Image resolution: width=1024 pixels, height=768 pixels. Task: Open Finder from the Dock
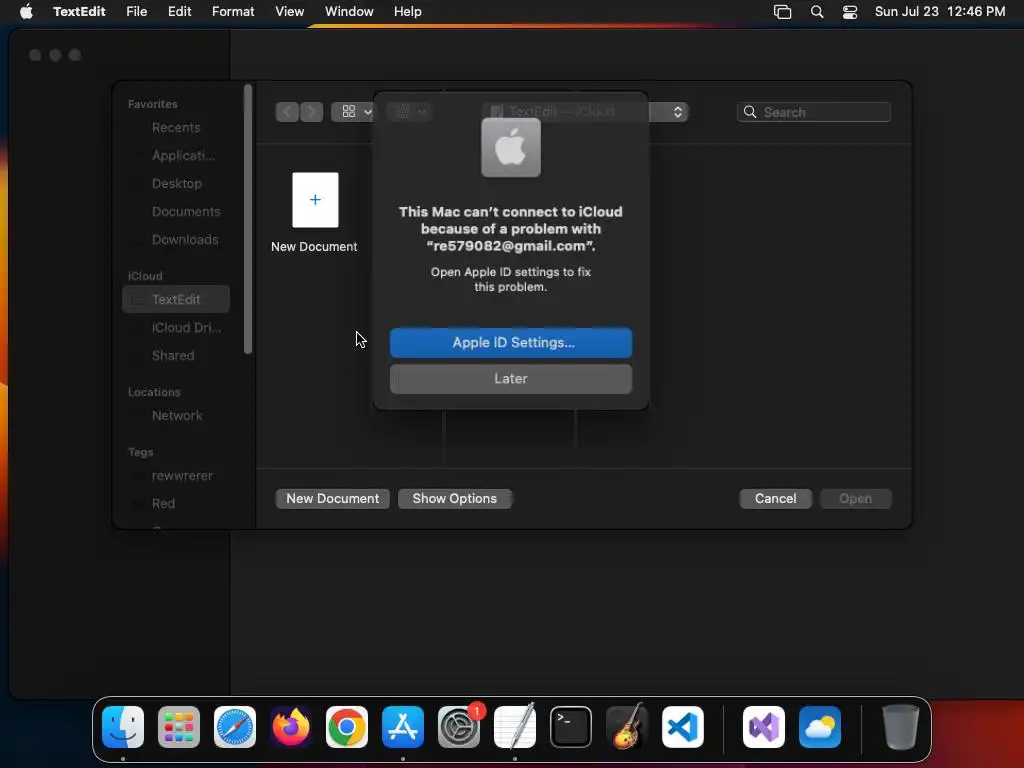pos(123,727)
